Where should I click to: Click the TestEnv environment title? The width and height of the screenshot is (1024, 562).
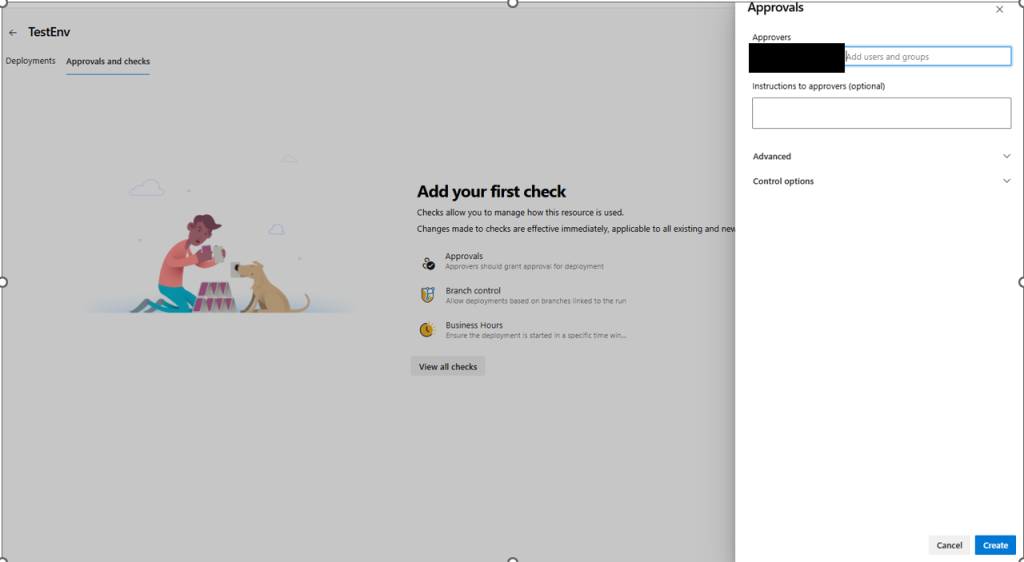coord(49,33)
